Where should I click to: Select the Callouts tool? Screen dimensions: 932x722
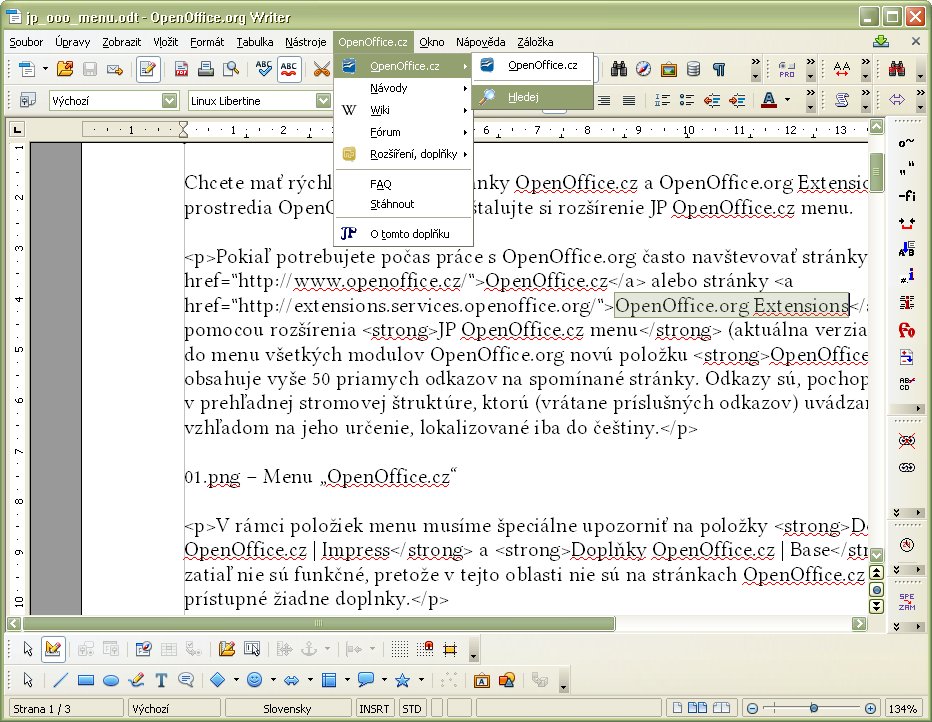pos(186,680)
